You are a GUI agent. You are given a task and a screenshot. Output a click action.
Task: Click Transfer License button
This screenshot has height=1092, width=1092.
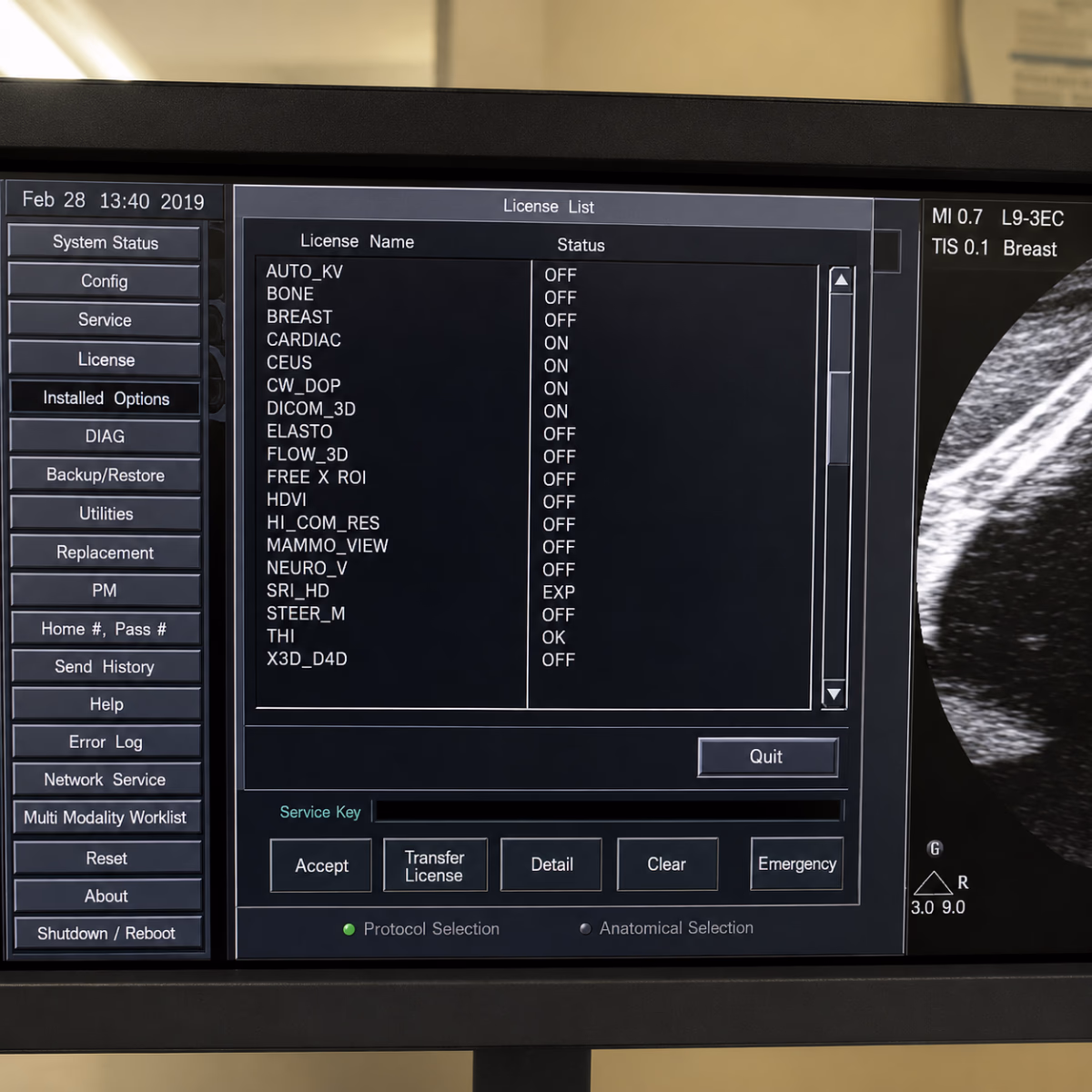pyautogui.click(x=435, y=865)
